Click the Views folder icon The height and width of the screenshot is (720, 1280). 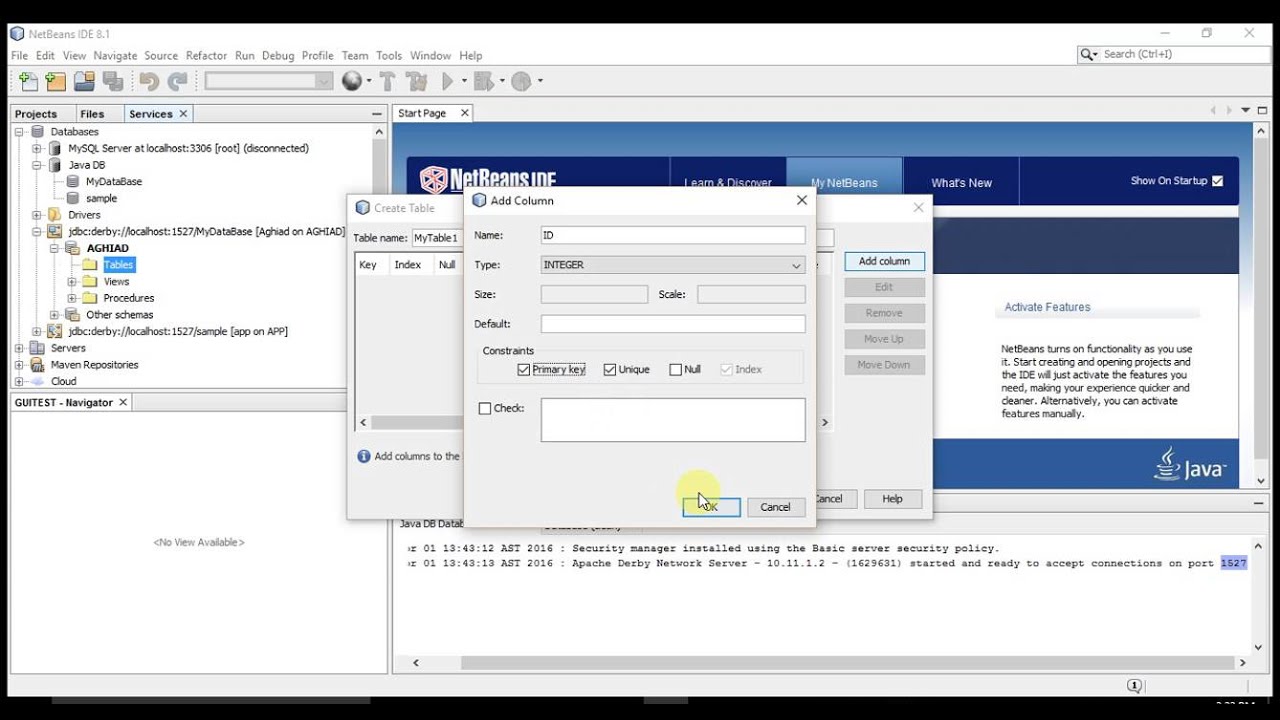[x=90, y=281]
